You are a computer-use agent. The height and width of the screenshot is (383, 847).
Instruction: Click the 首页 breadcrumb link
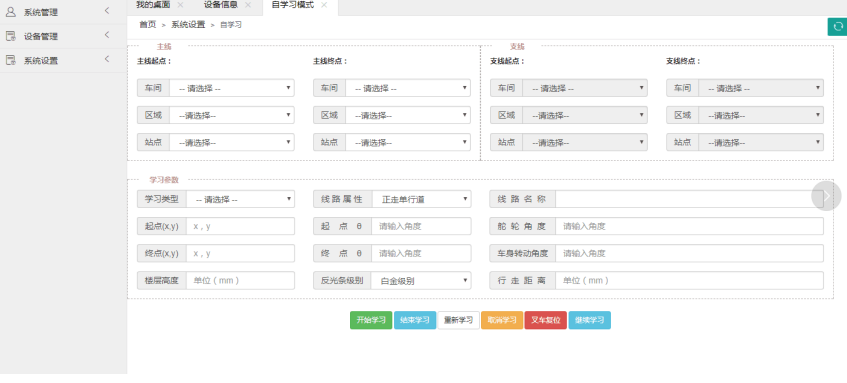[x=147, y=25]
